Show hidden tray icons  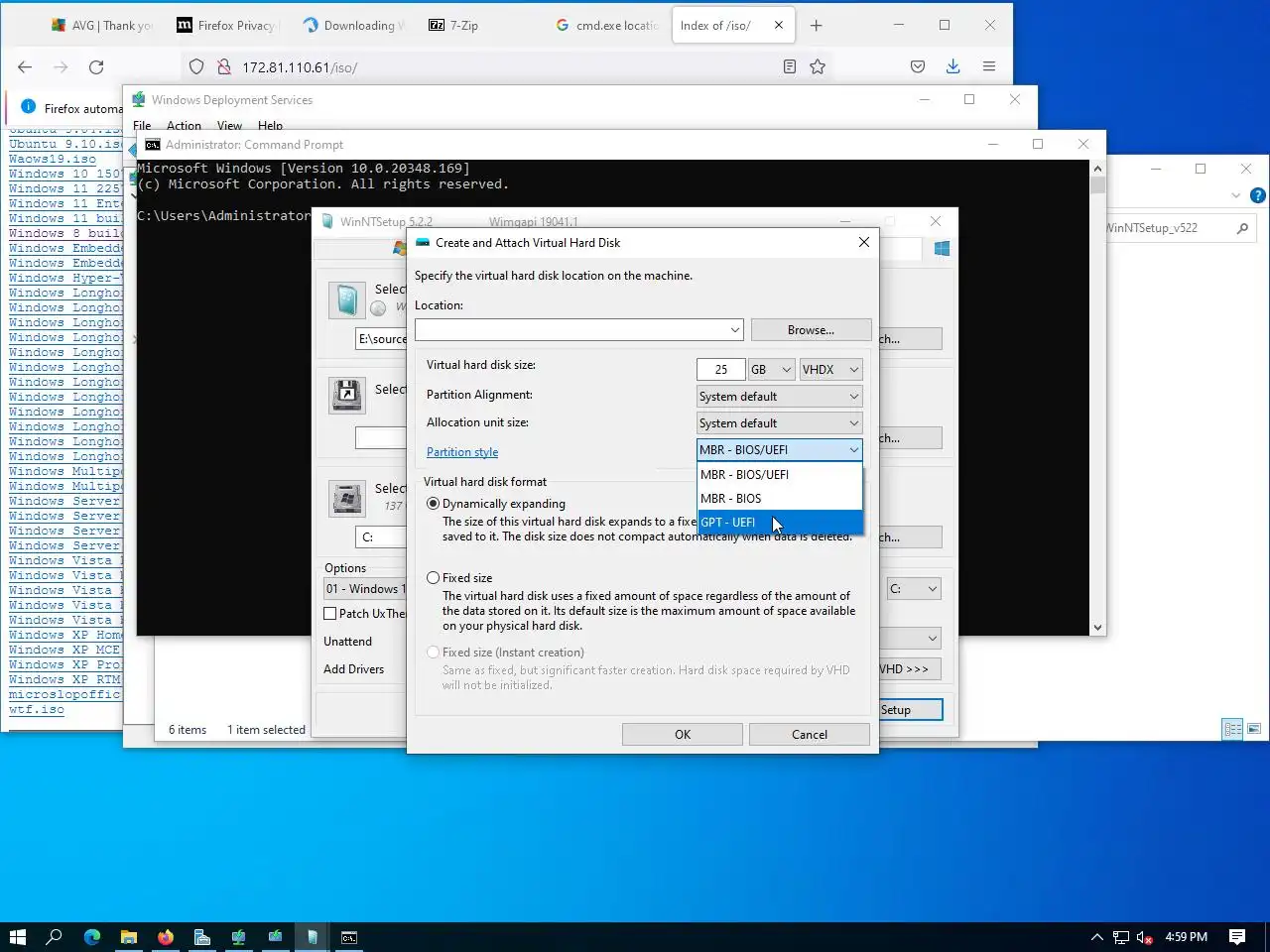(x=1096, y=937)
